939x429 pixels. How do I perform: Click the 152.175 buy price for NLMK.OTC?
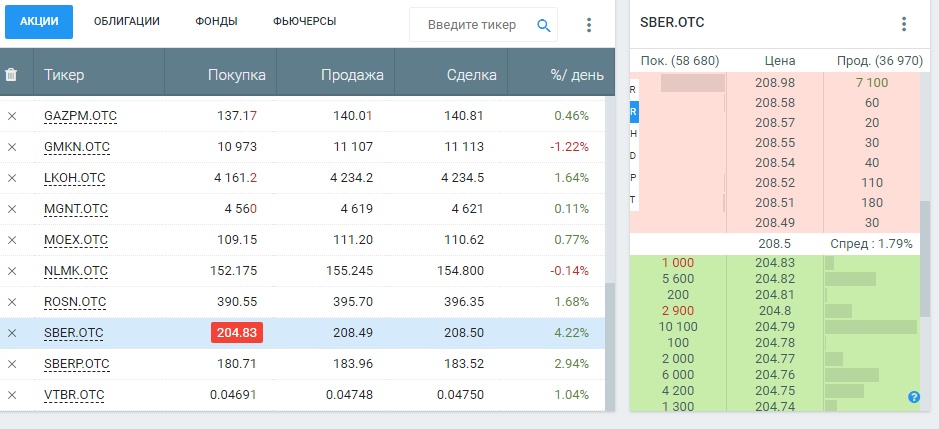pyautogui.click(x=234, y=271)
